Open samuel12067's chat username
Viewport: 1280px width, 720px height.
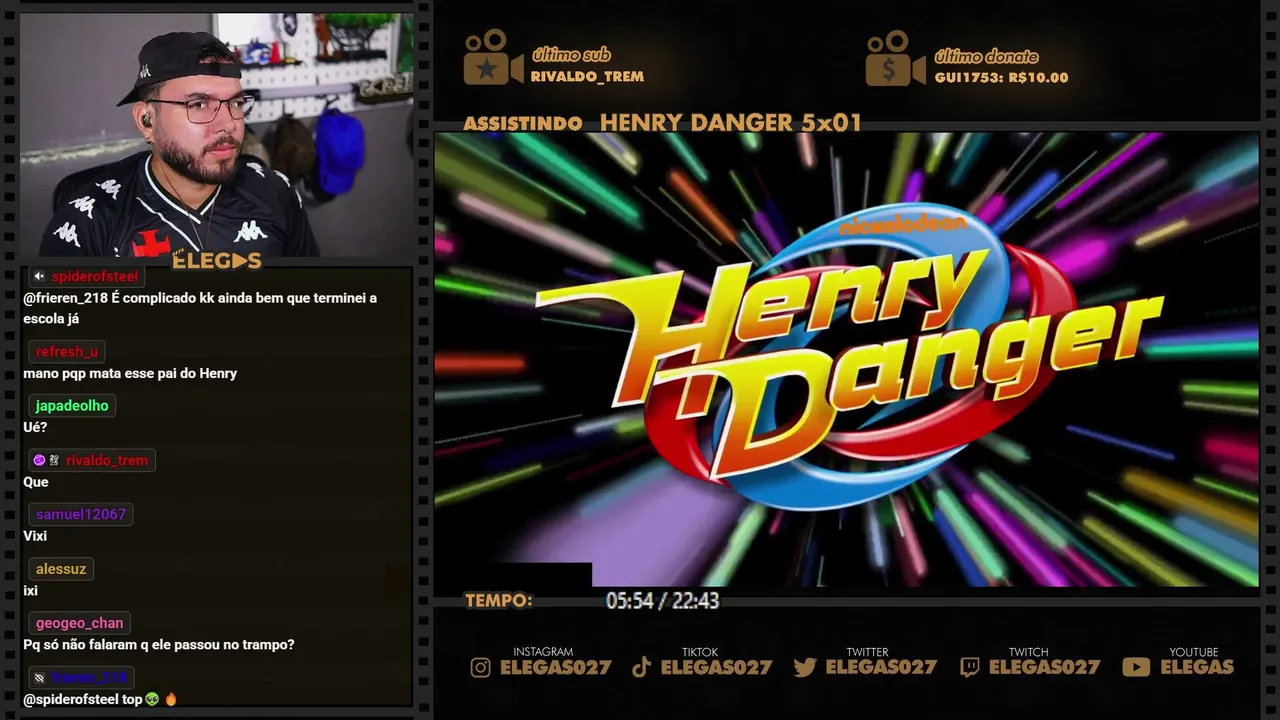[x=81, y=514]
